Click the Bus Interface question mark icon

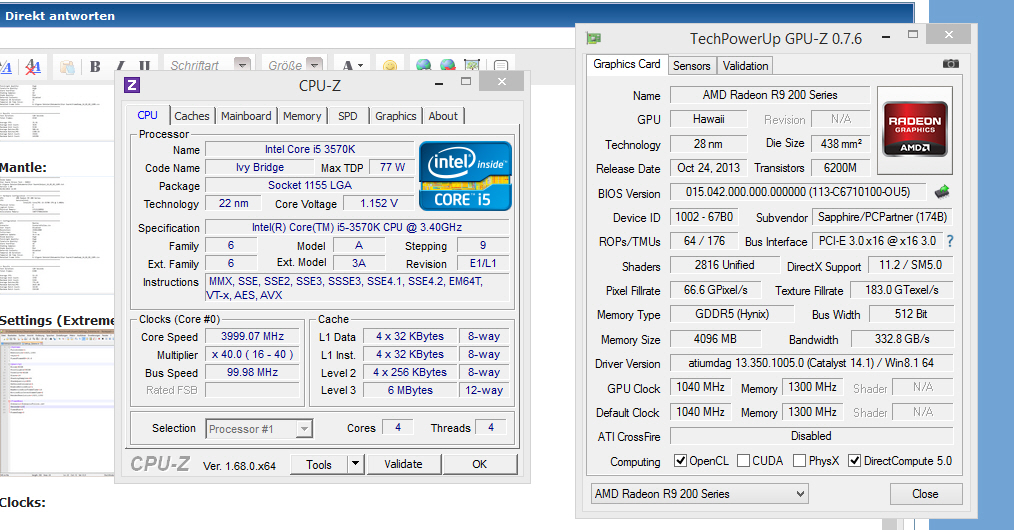click(x=950, y=241)
